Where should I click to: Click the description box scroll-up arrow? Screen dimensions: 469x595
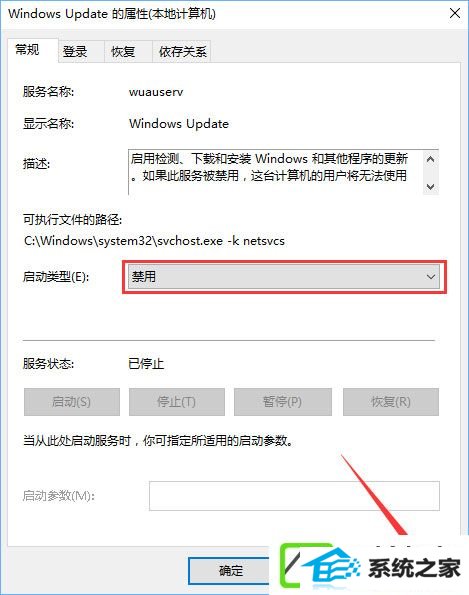[x=431, y=159]
